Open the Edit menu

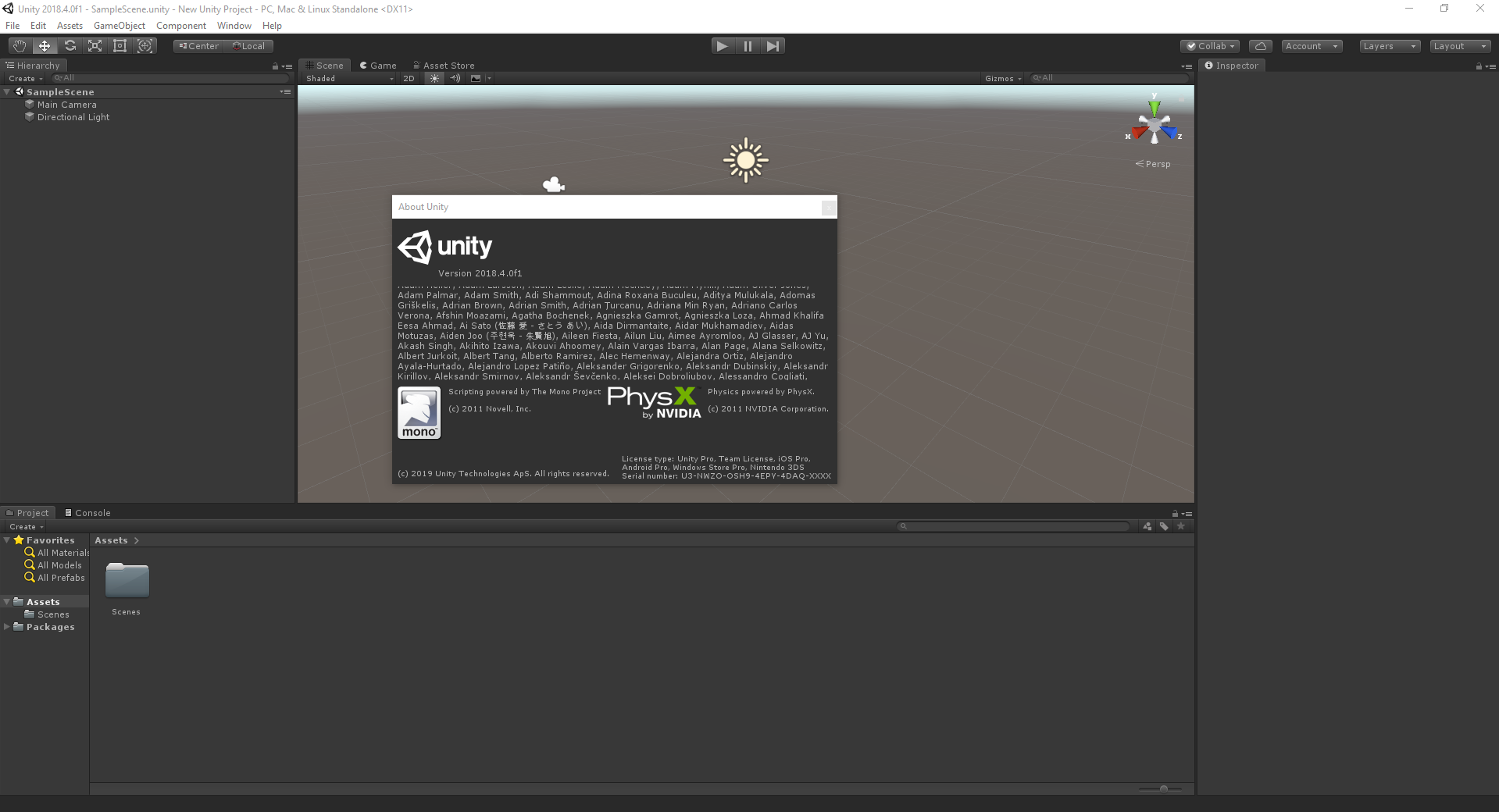pos(38,26)
